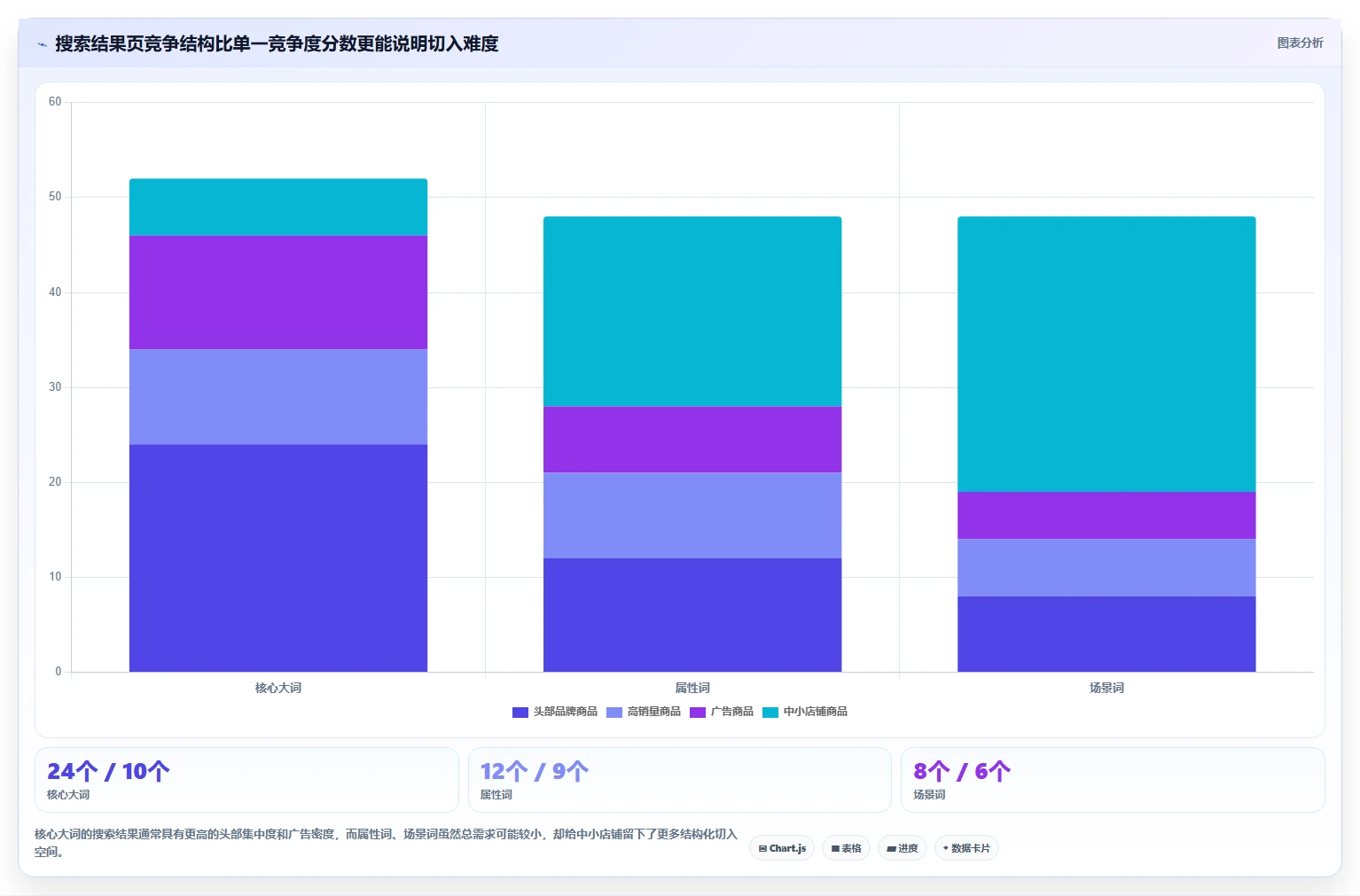Click the '24个 / 10个' value in the stat card
The width and height of the screenshot is (1360, 896).
tap(108, 771)
